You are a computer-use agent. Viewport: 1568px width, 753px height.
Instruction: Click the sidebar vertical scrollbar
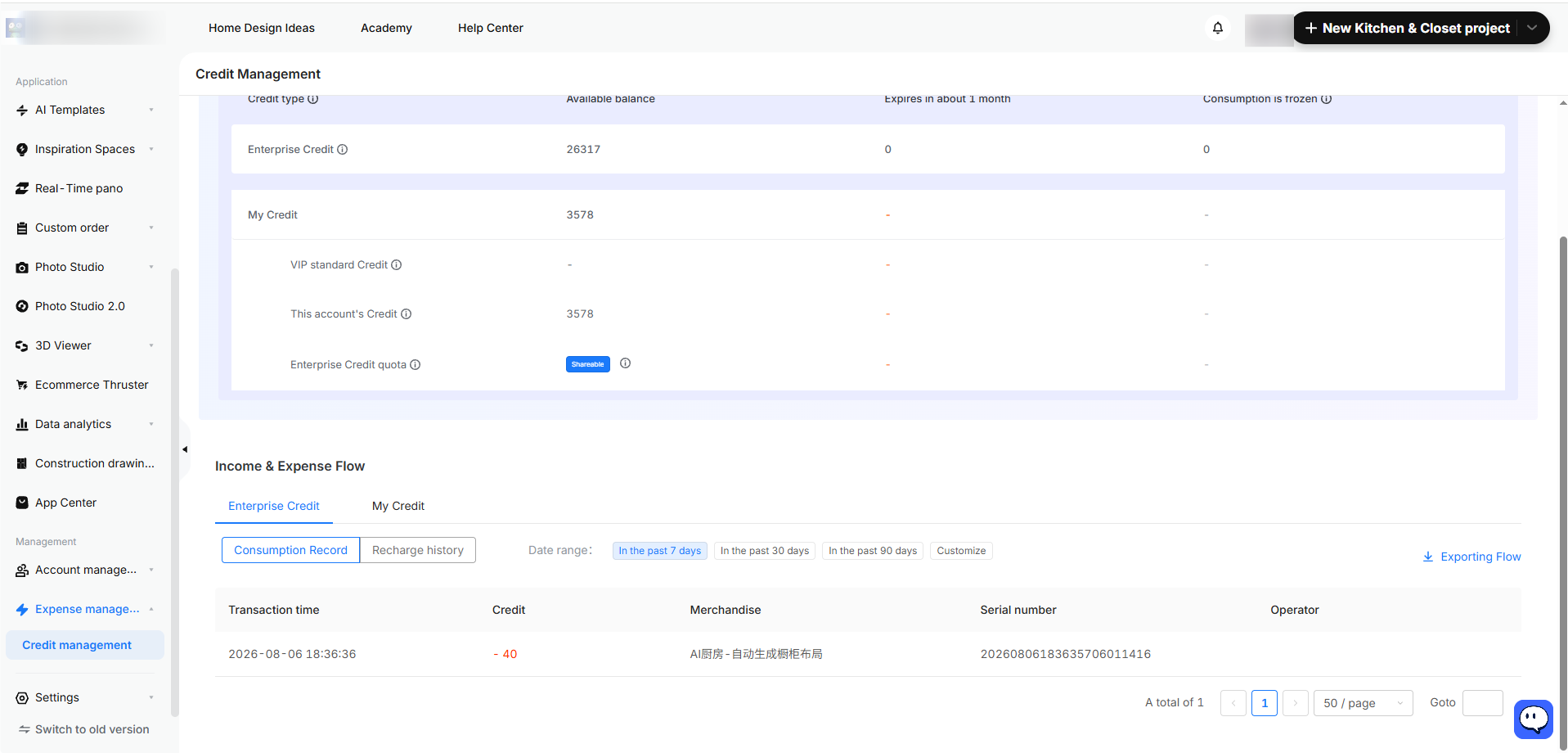tap(173, 491)
